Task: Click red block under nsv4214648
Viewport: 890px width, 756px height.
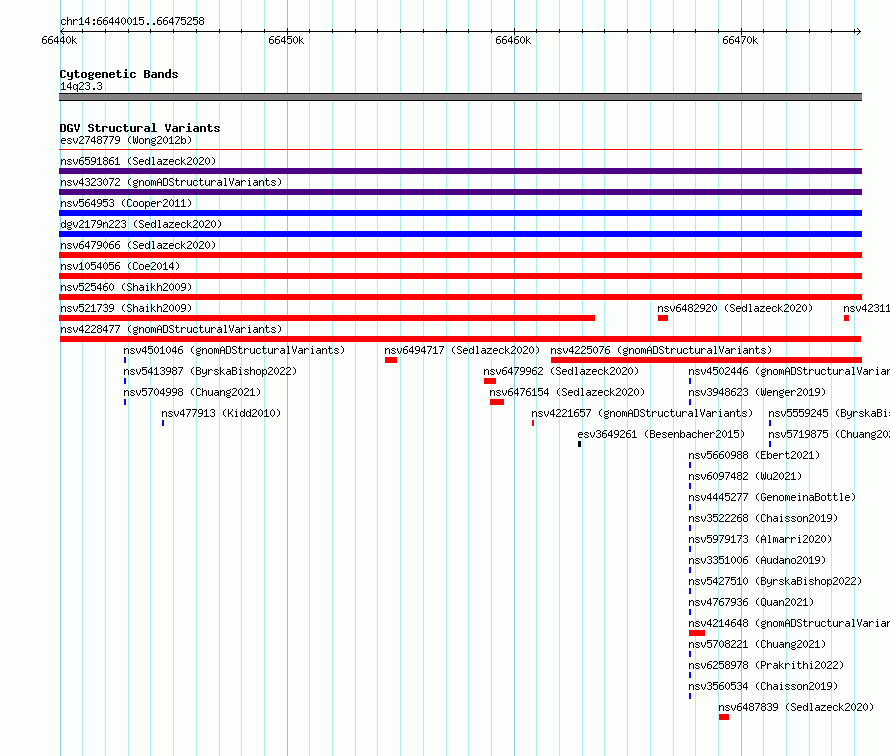Action: (697, 633)
